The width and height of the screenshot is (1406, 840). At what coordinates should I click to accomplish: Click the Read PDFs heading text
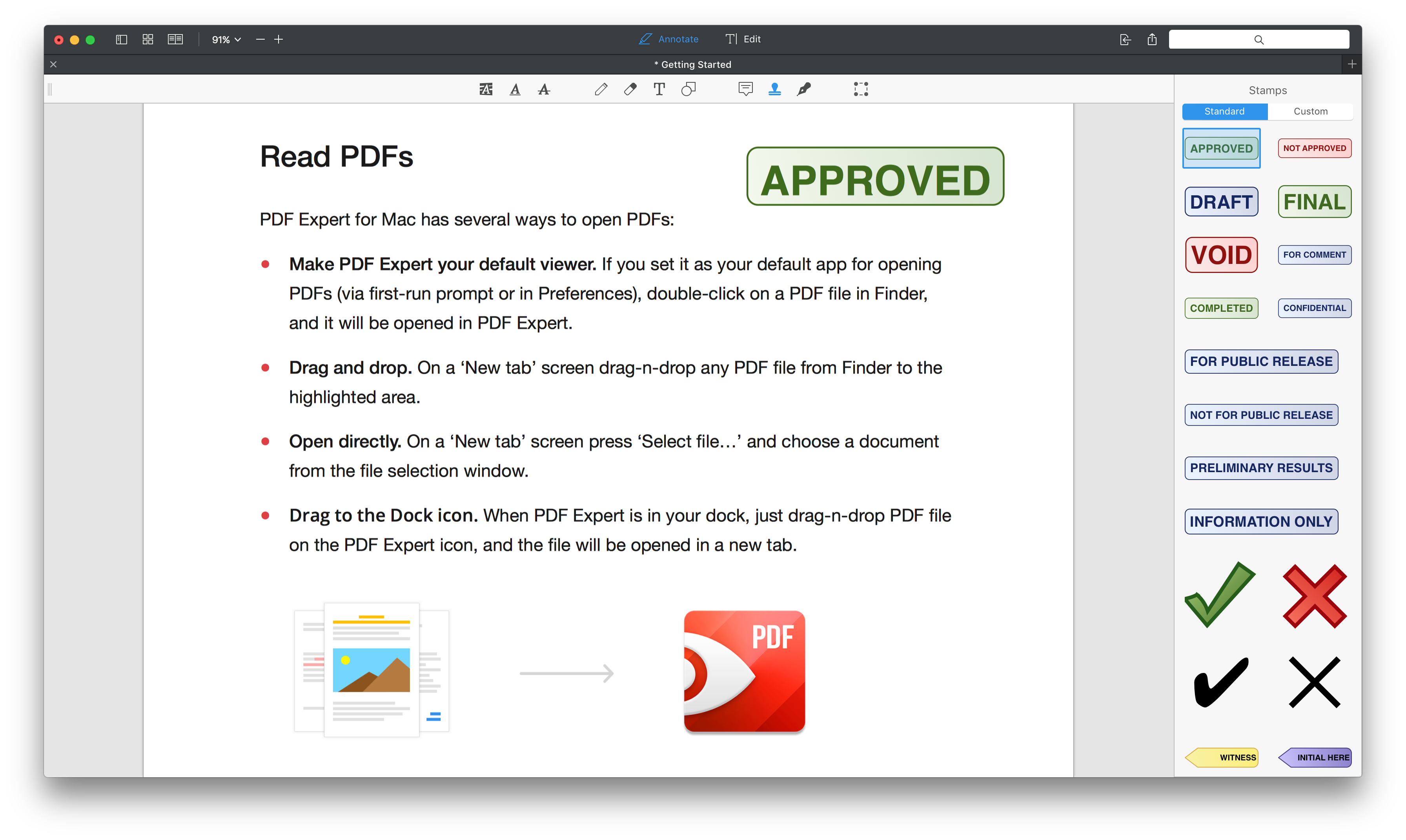(x=336, y=157)
